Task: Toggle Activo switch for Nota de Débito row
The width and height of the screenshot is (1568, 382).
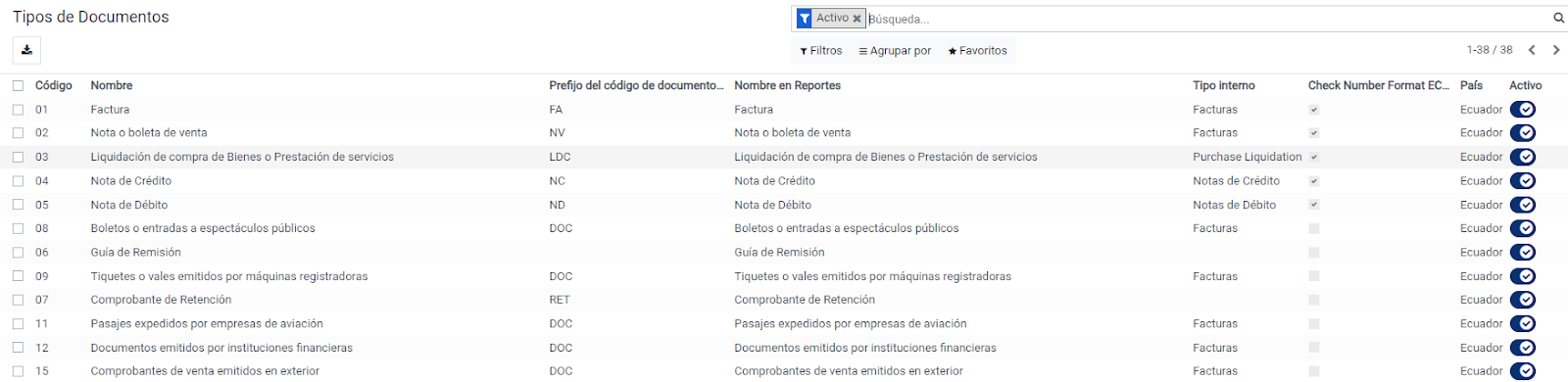Action: pos(1523,205)
